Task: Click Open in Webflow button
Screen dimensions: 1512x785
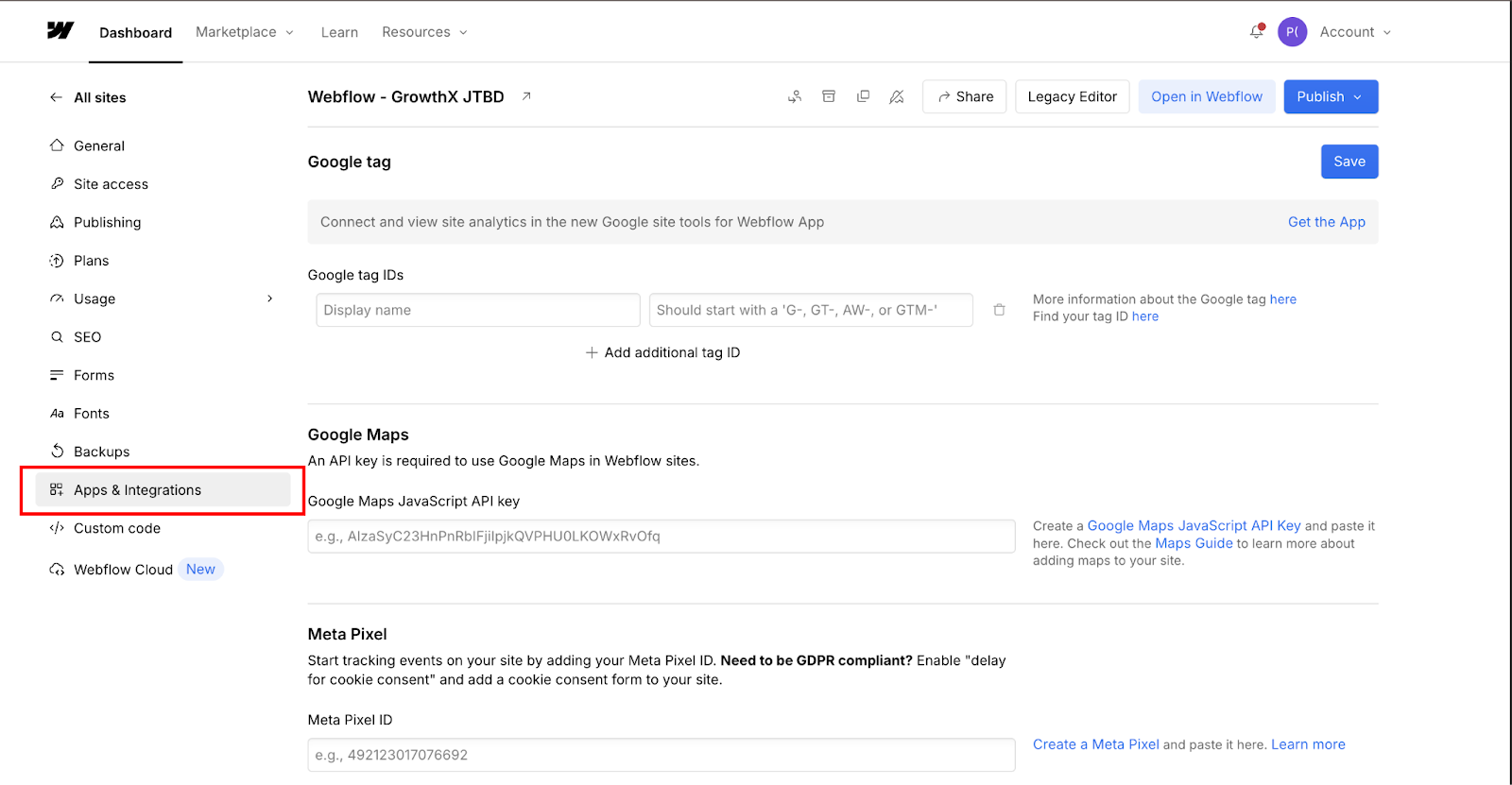Action: (1207, 96)
